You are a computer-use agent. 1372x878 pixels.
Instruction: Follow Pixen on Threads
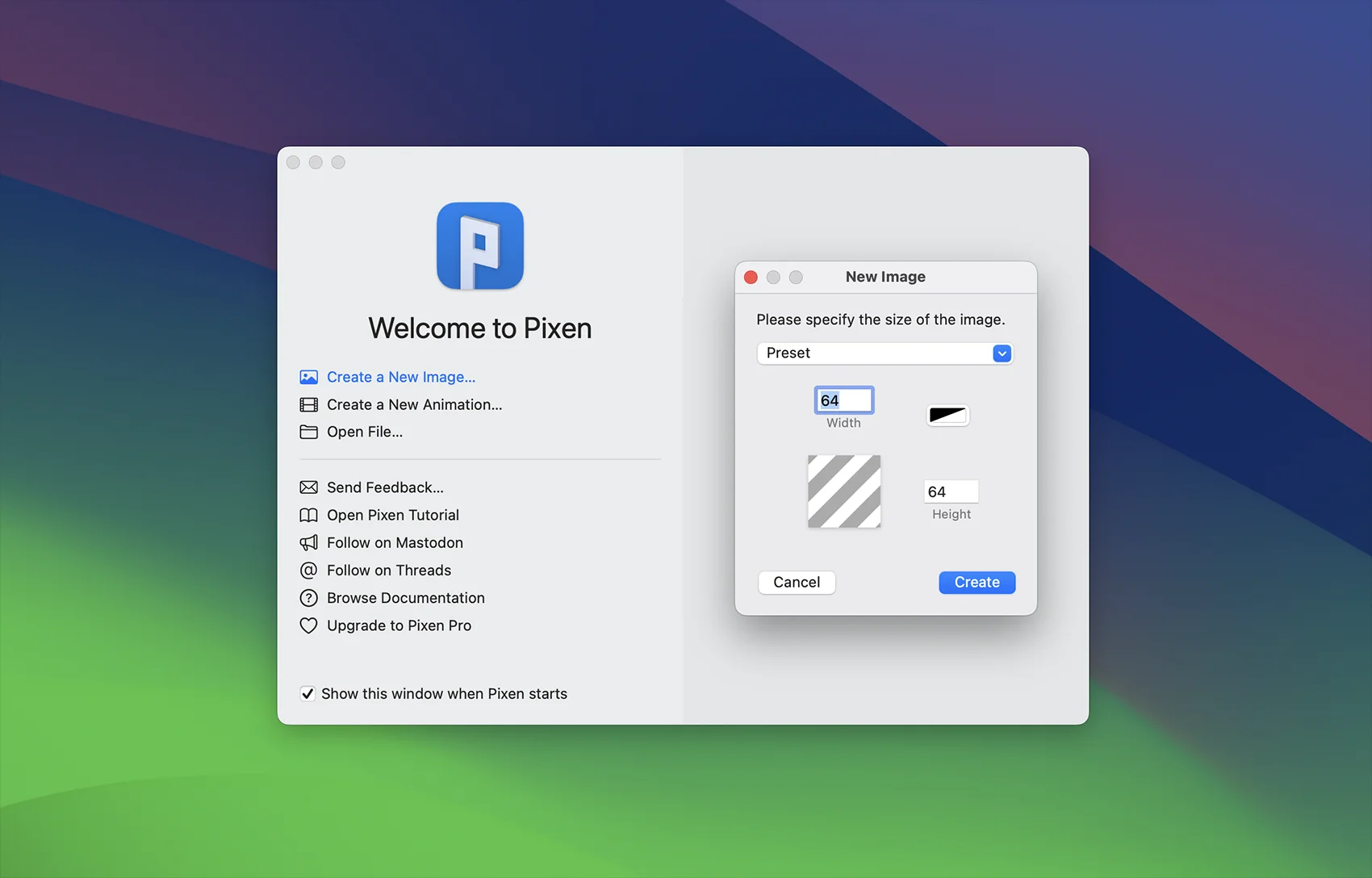(389, 571)
